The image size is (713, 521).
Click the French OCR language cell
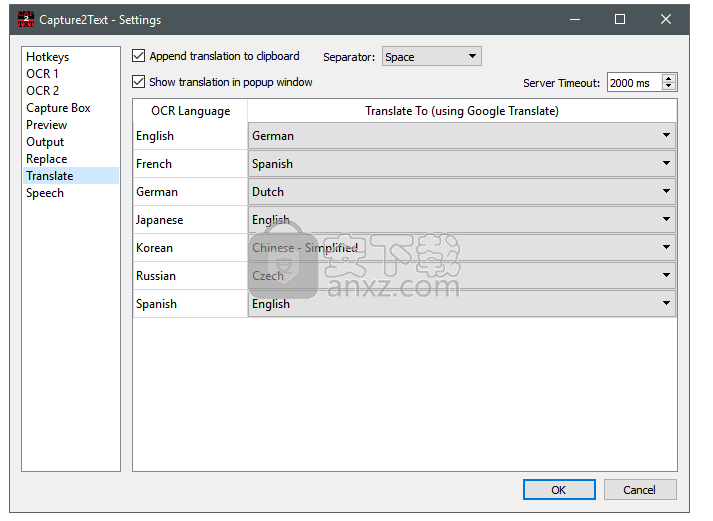point(191,164)
